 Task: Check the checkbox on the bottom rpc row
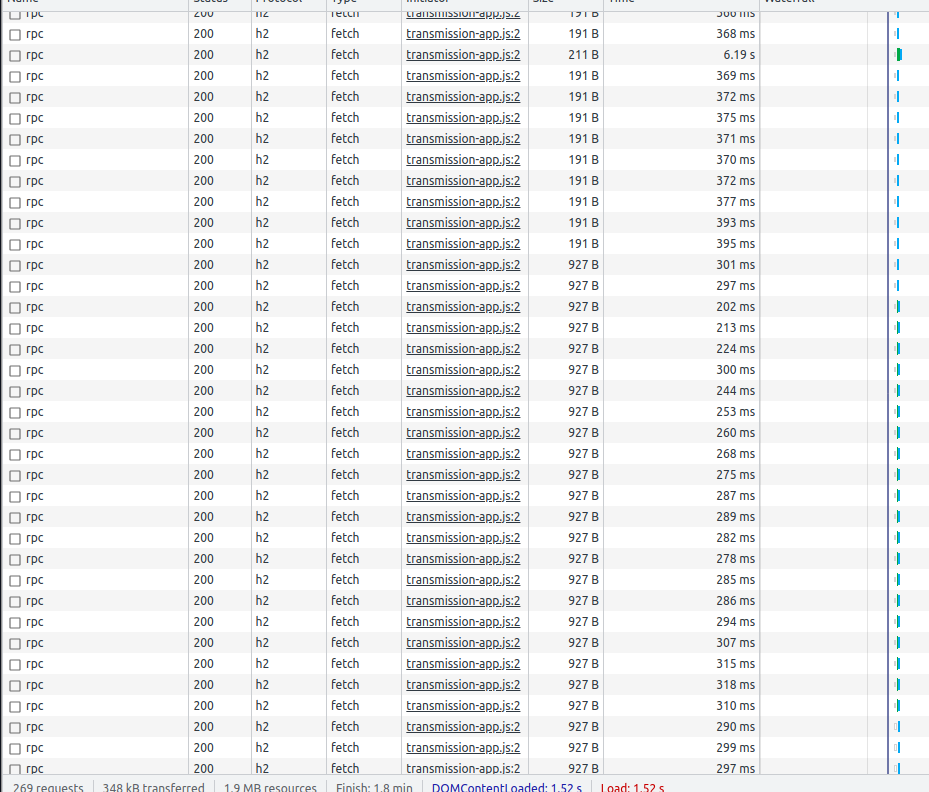click(x=14, y=768)
